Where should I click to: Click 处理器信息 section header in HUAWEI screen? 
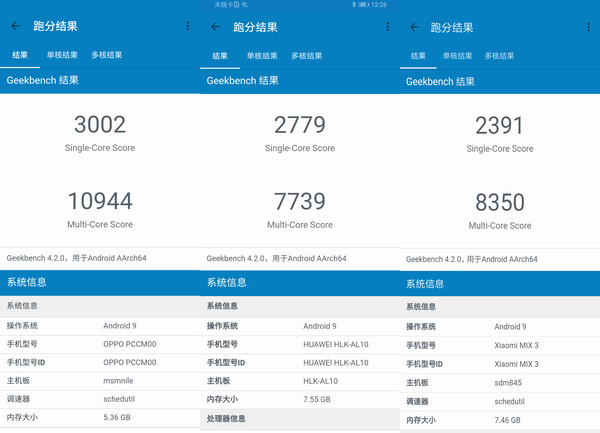(300, 419)
